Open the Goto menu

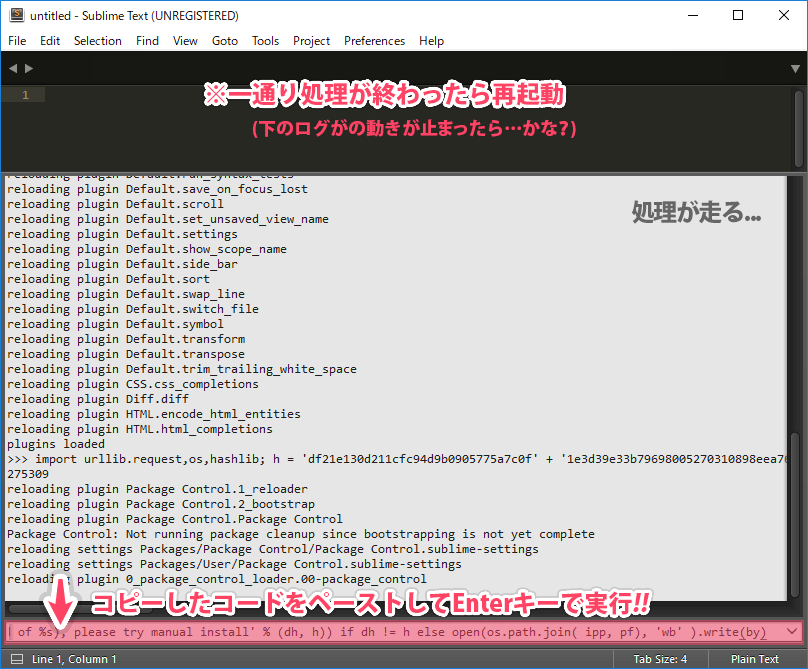(x=225, y=41)
